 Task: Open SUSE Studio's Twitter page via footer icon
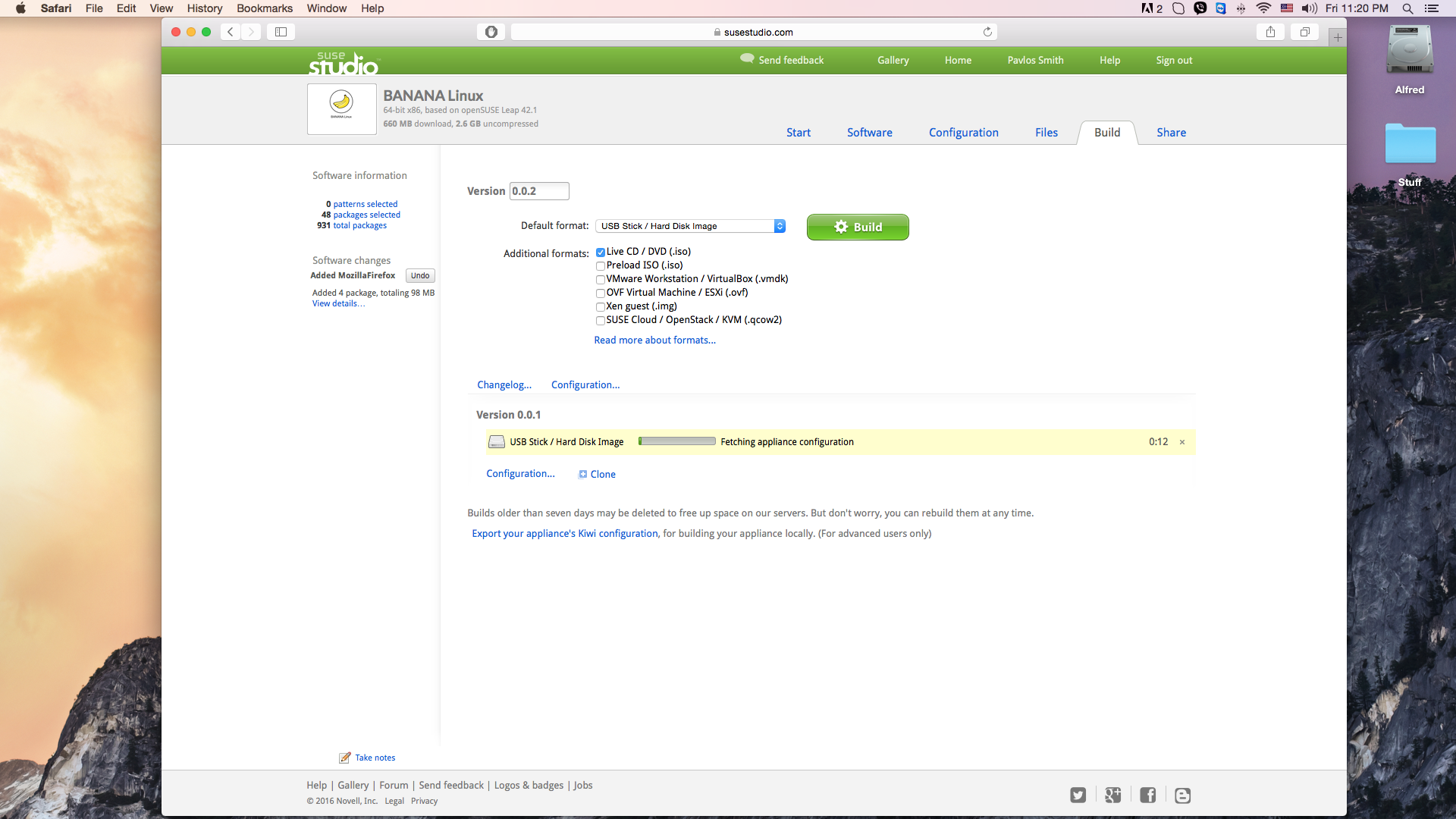click(1078, 795)
